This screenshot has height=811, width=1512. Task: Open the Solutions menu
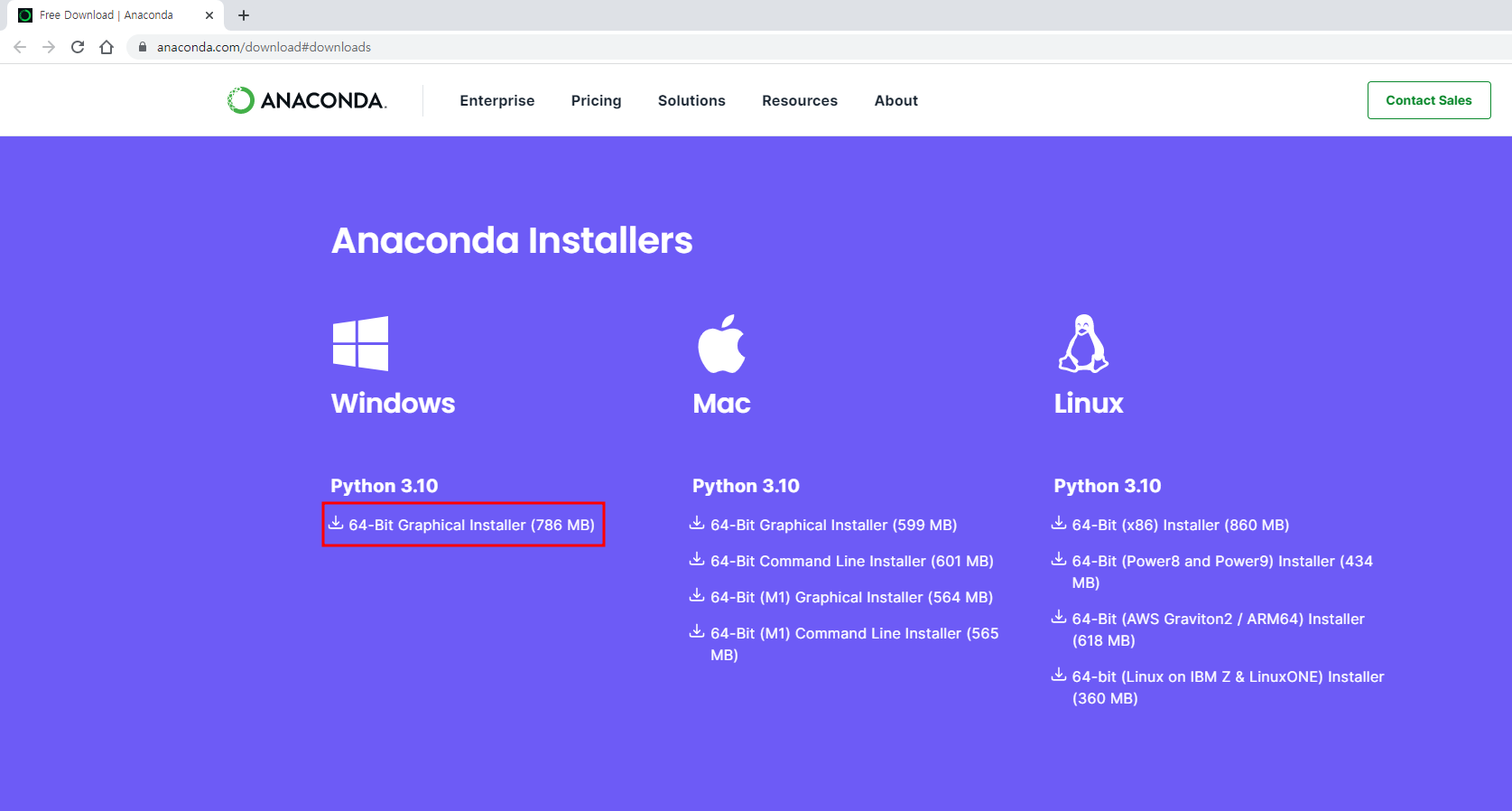click(x=691, y=100)
